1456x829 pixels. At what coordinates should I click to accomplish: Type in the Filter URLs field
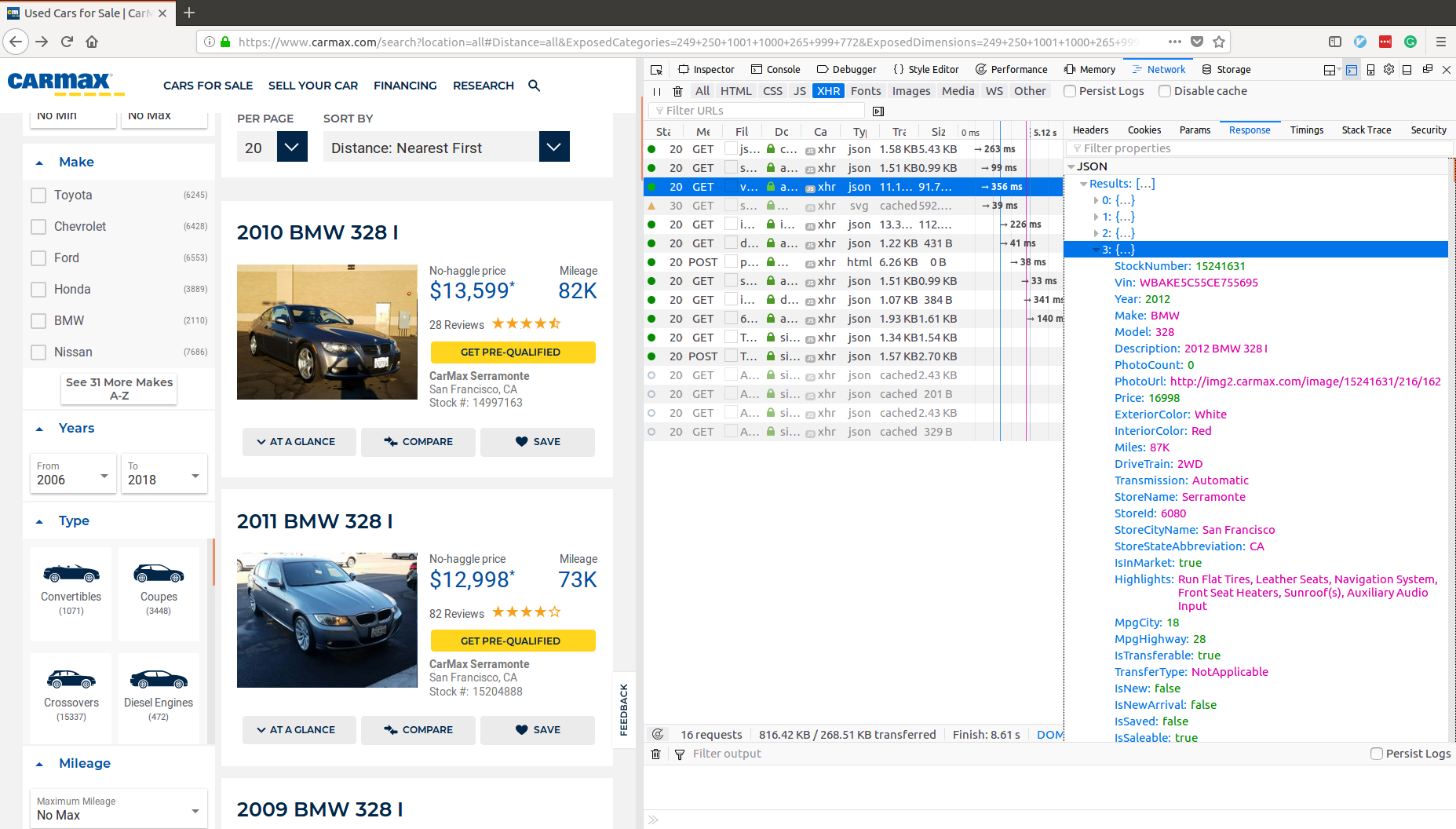[x=757, y=110]
